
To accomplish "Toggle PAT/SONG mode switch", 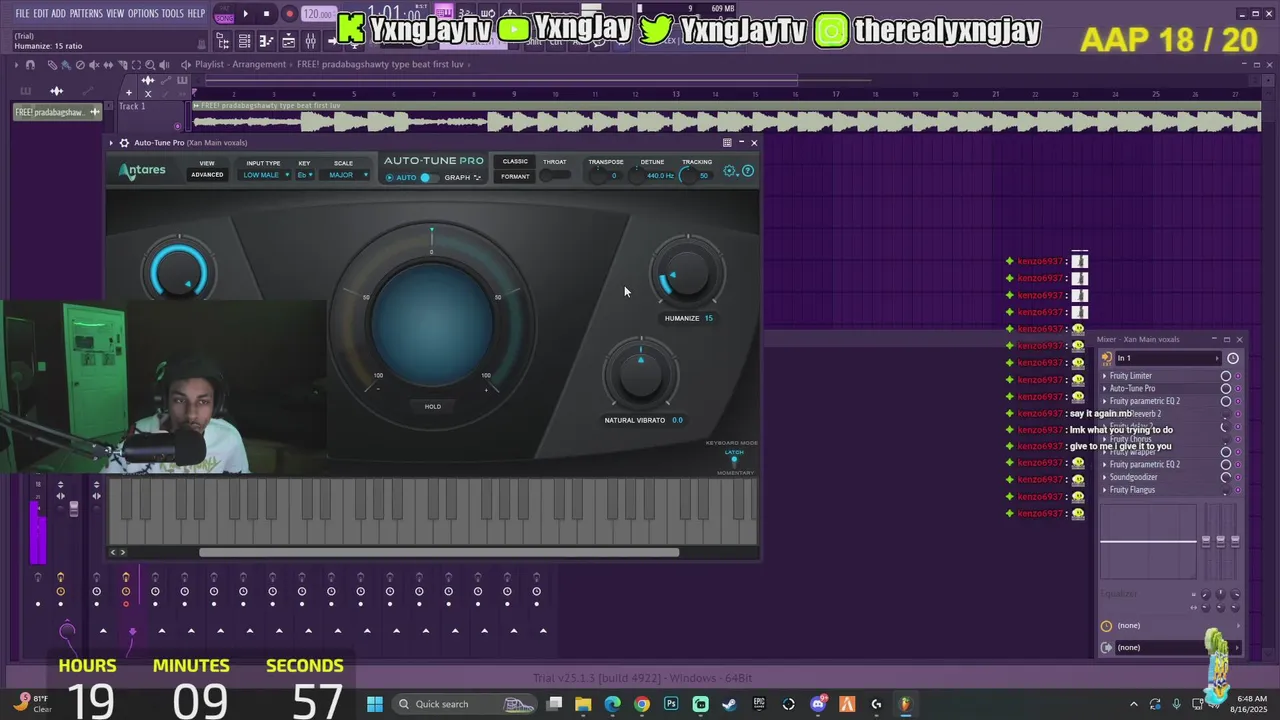I will click(224, 14).
